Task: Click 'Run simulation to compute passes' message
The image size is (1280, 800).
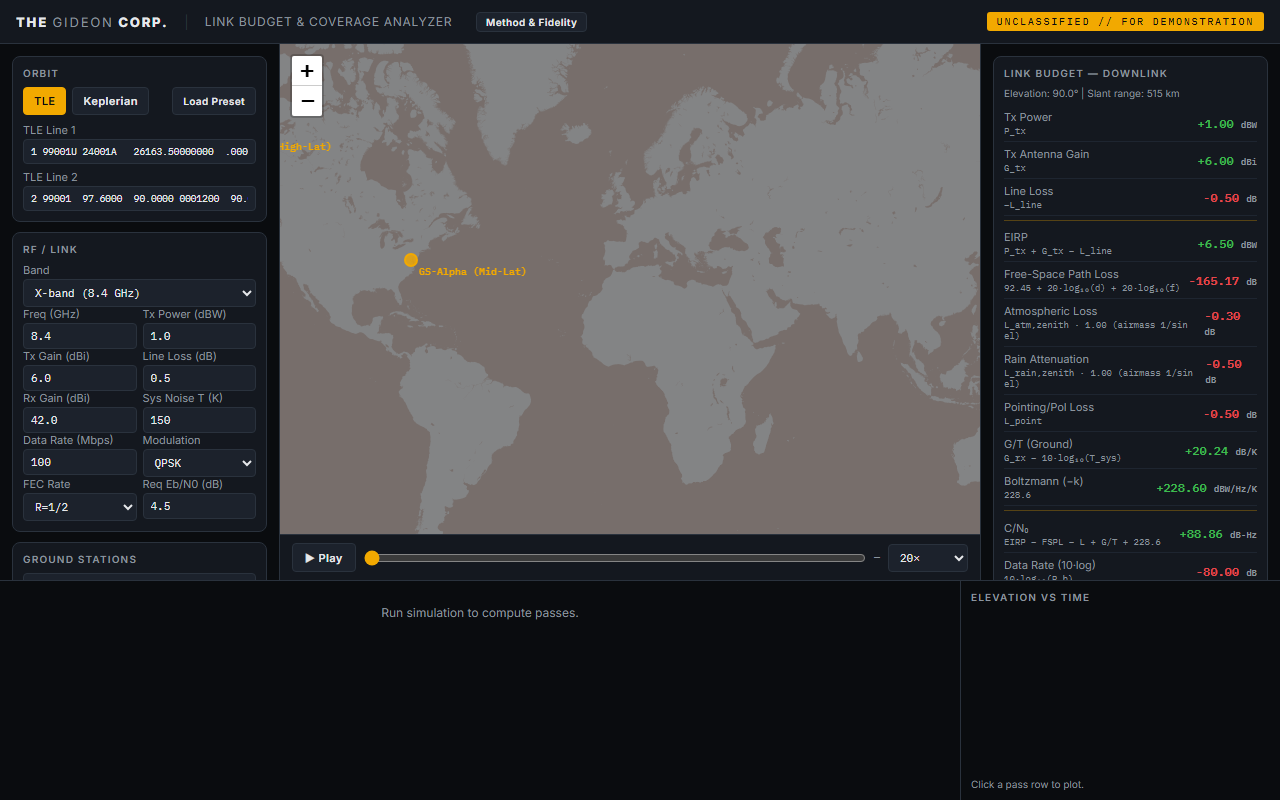Action: [480, 612]
